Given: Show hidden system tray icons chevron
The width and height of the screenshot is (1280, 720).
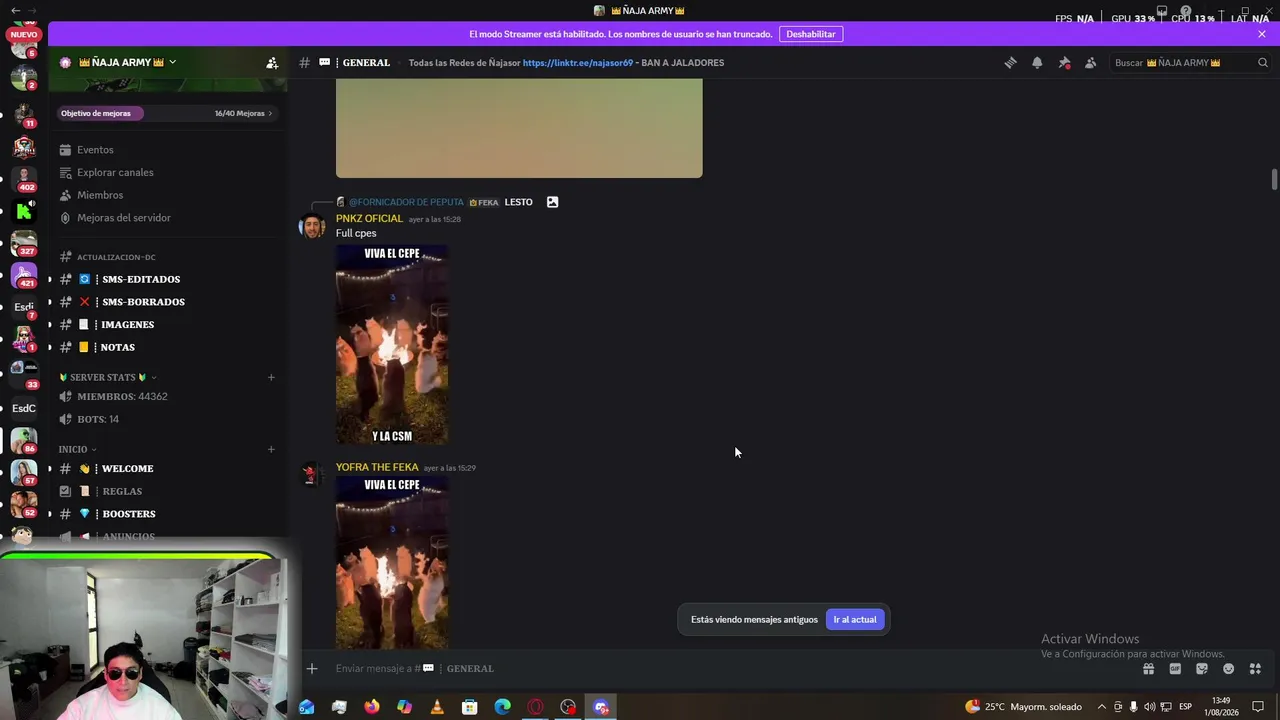Looking at the screenshot, I should (1101, 707).
